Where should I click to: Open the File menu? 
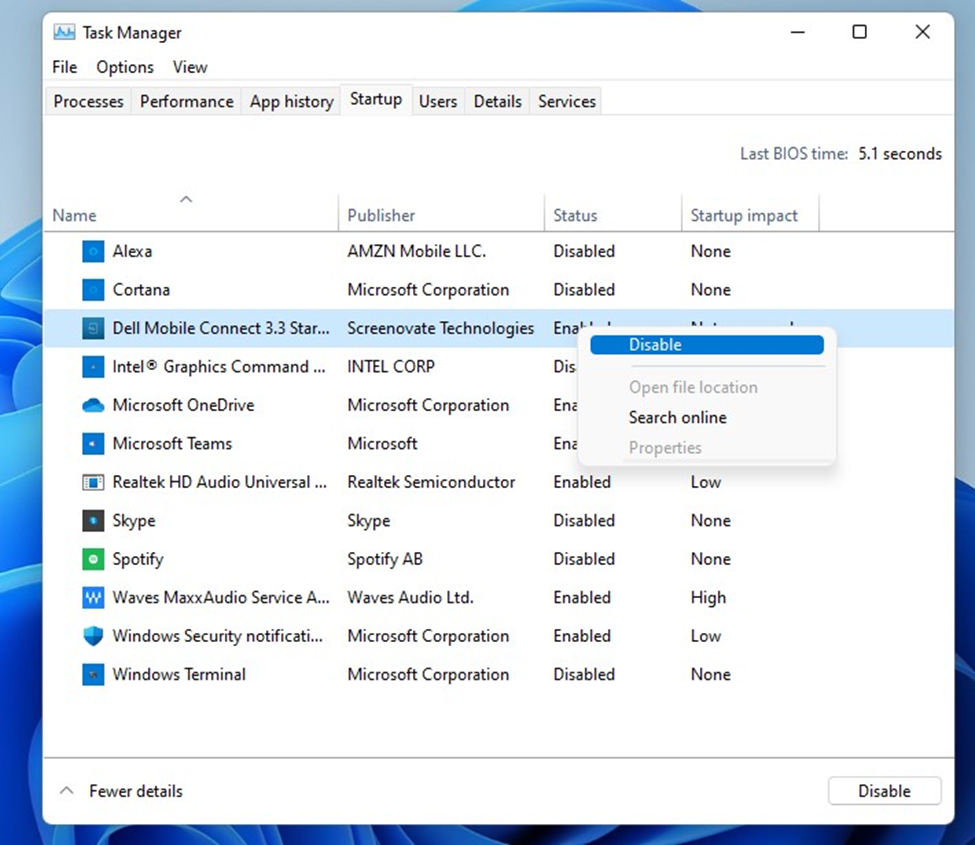point(65,67)
